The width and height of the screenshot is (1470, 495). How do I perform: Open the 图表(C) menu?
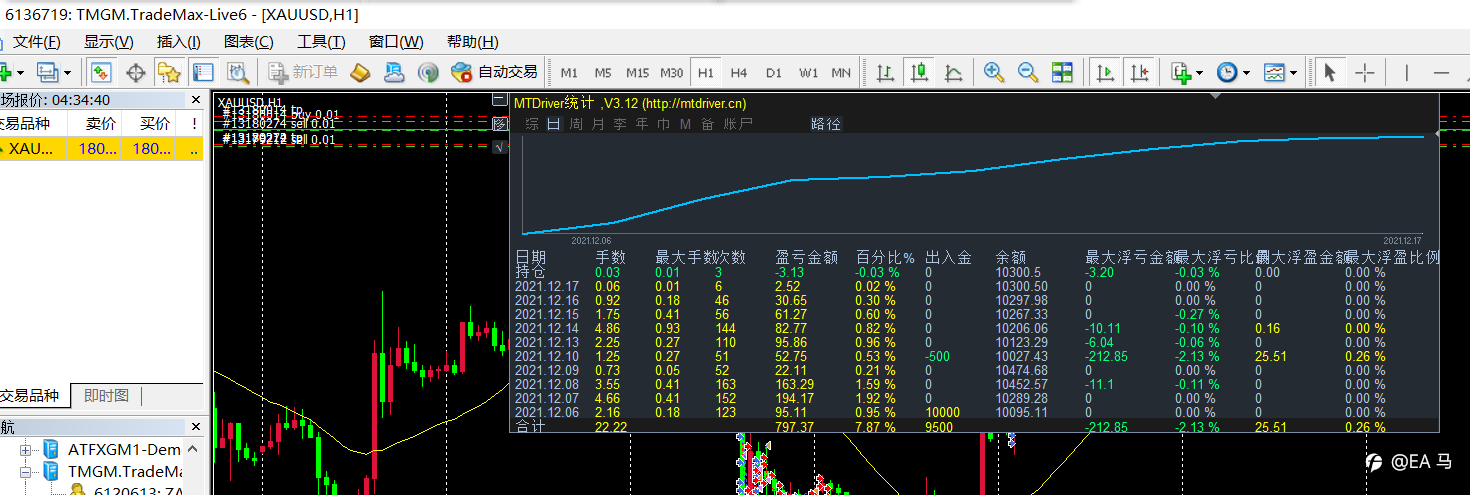tap(248, 42)
